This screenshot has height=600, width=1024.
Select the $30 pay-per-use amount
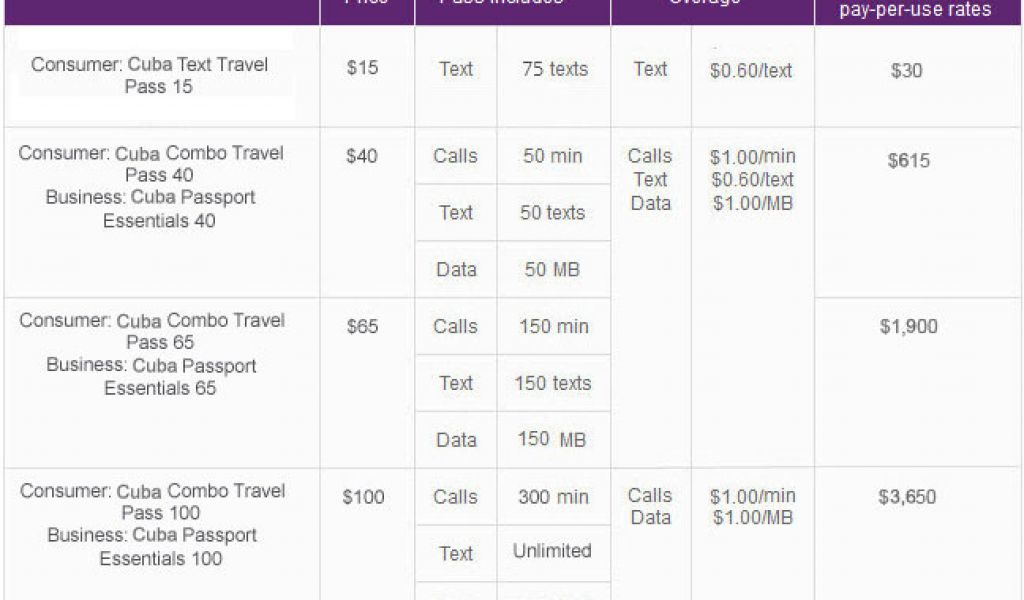[906, 71]
